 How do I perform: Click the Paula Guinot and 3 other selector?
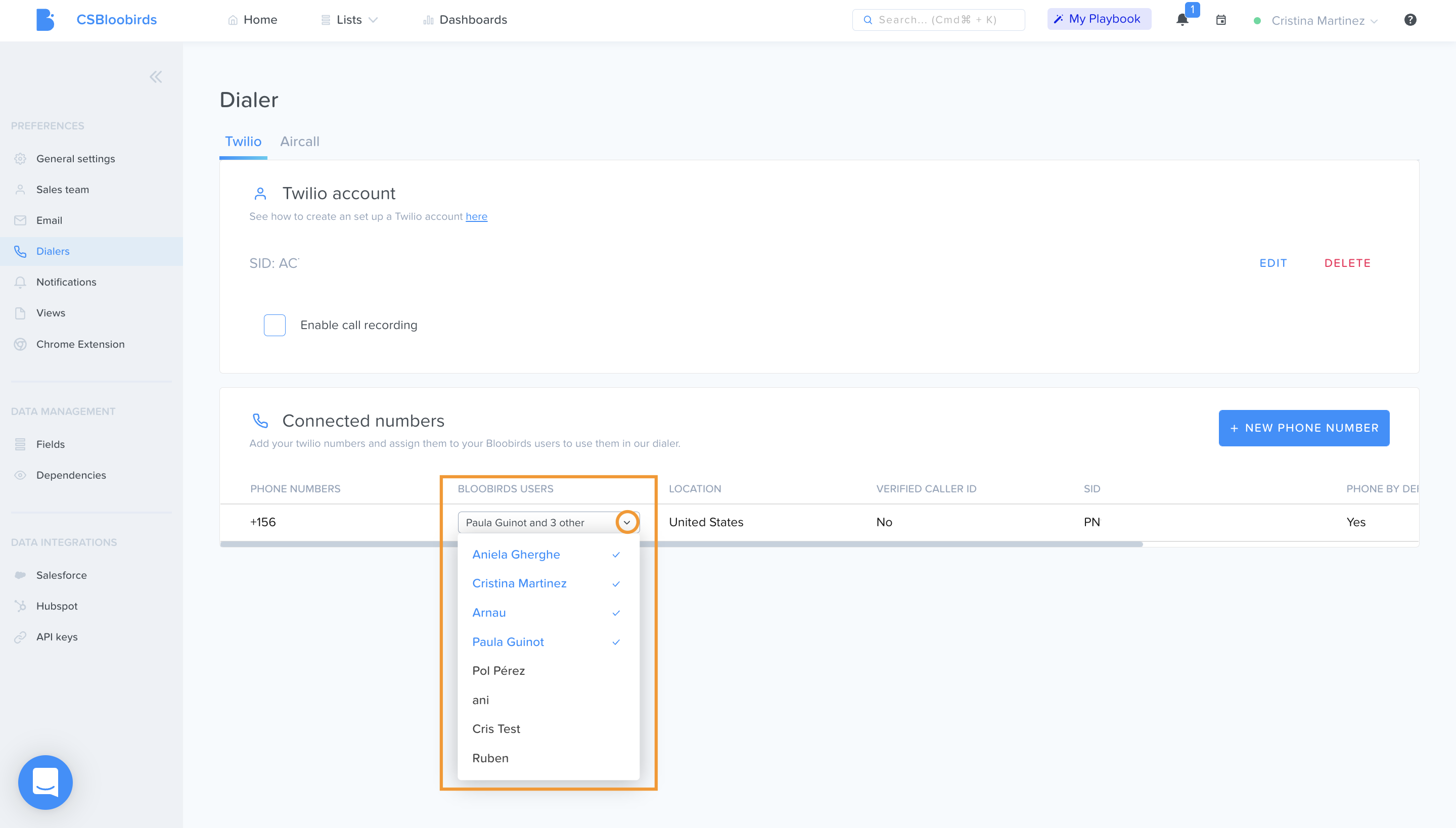(x=548, y=522)
